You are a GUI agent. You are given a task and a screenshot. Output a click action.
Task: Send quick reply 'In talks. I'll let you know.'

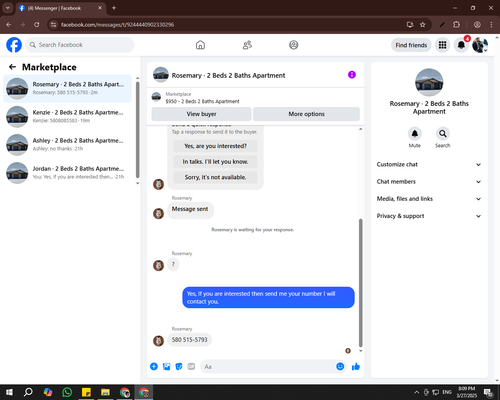pos(215,162)
